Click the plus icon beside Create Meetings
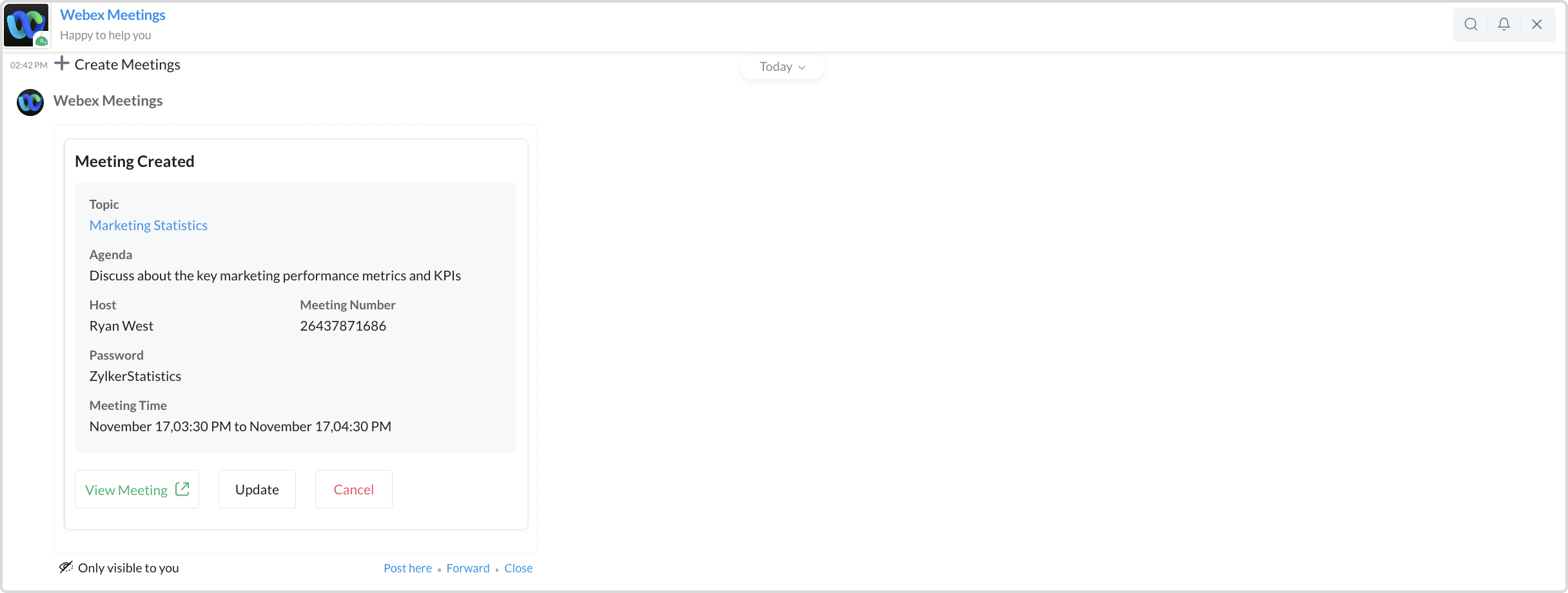 coord(62,63)
